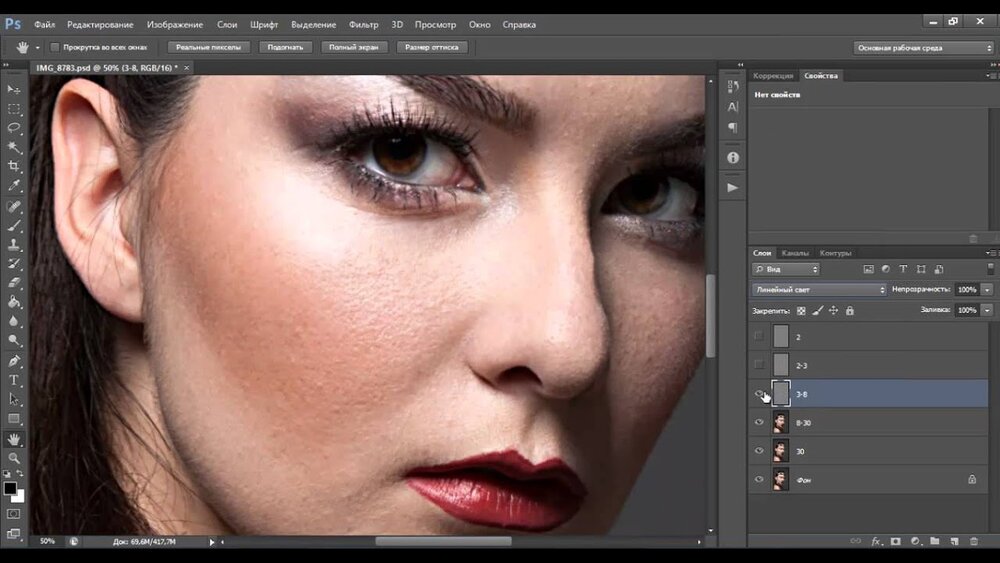Enable 'Прокрутка во всех окнах' checkbox

tap(54, 47)
